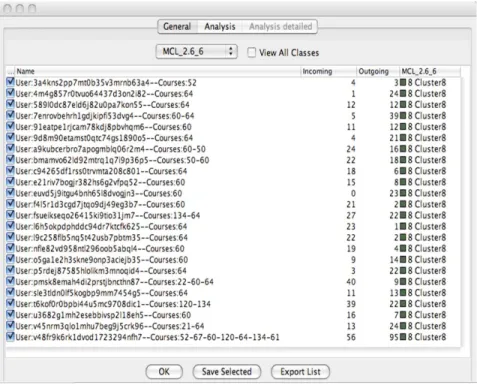Viewport: 477px width, 385px height.
Task: Click Incoming value 0 in euvd5j9itgu row
Action: [353, 193]
